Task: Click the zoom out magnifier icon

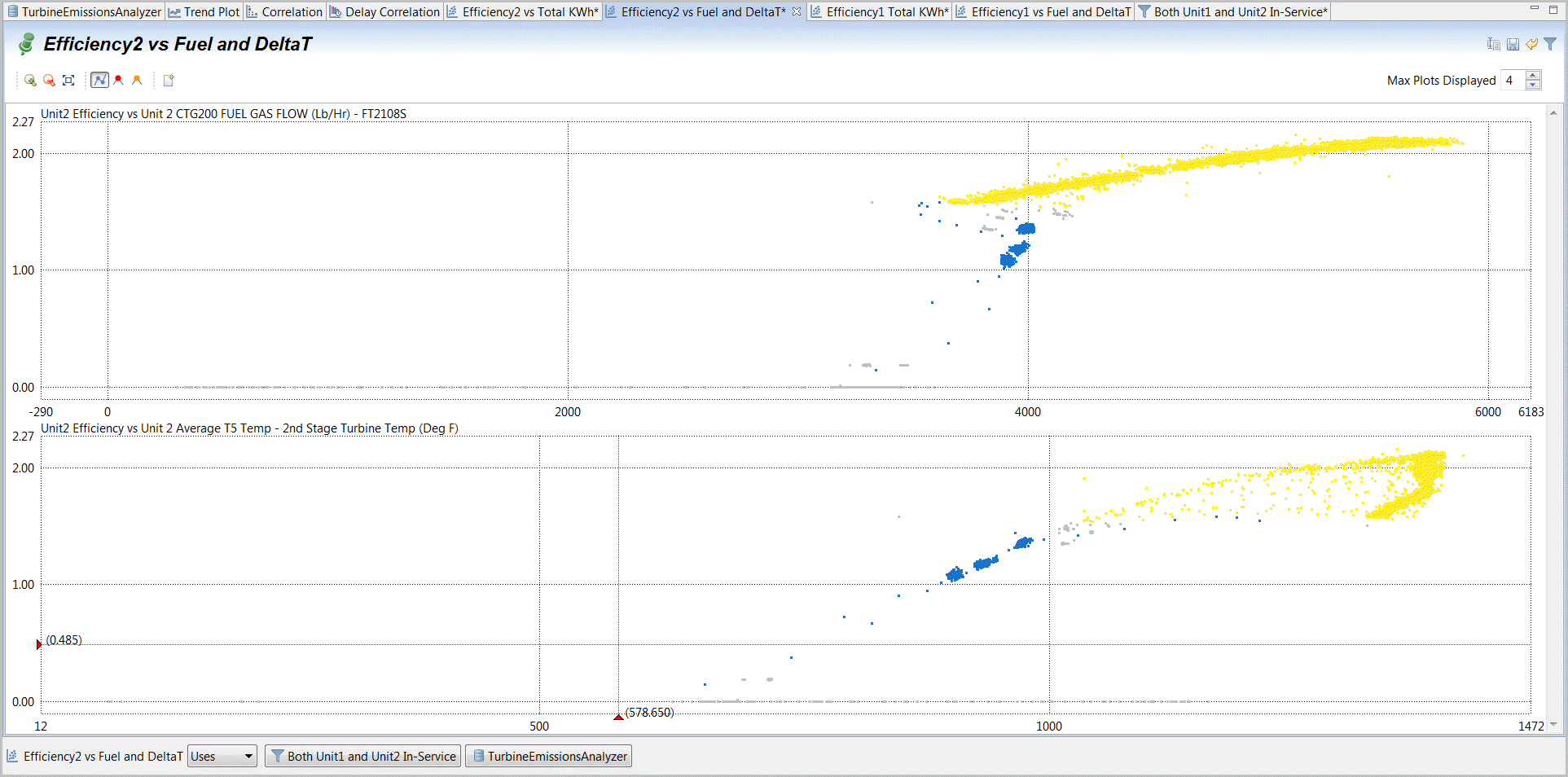Action: (49, 80)
